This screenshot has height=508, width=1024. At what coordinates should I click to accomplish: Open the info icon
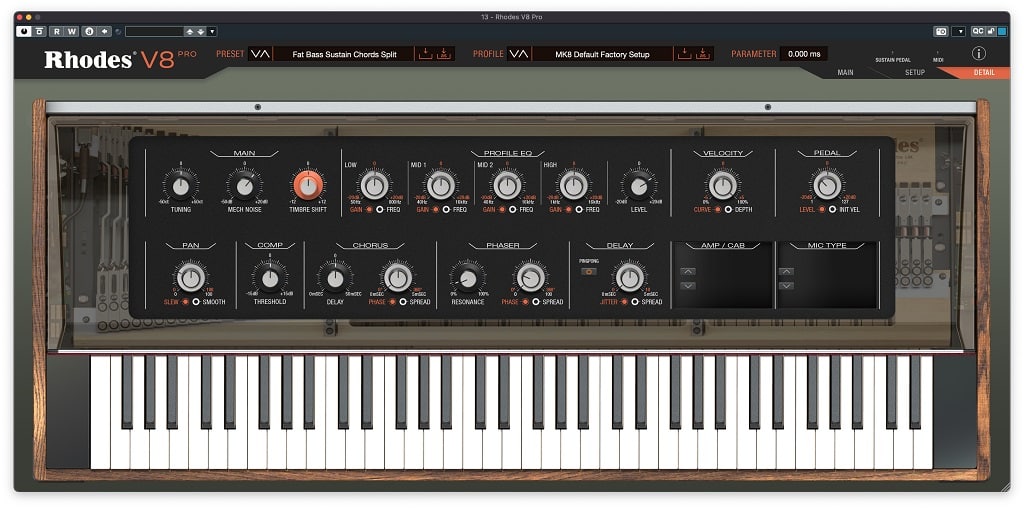tap(978, 54)
